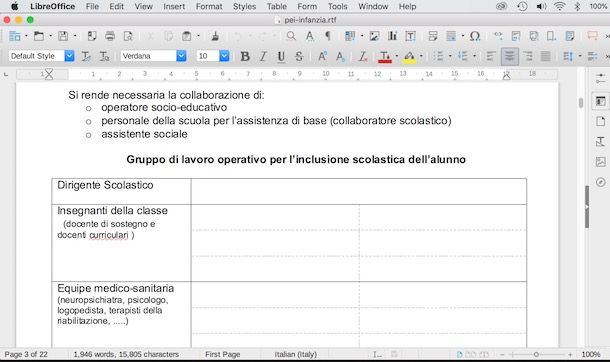The width and height of the screenshot is (610, 362).
Task: Click the Insert Bookmark icon
Action: [x=551, y=36]
